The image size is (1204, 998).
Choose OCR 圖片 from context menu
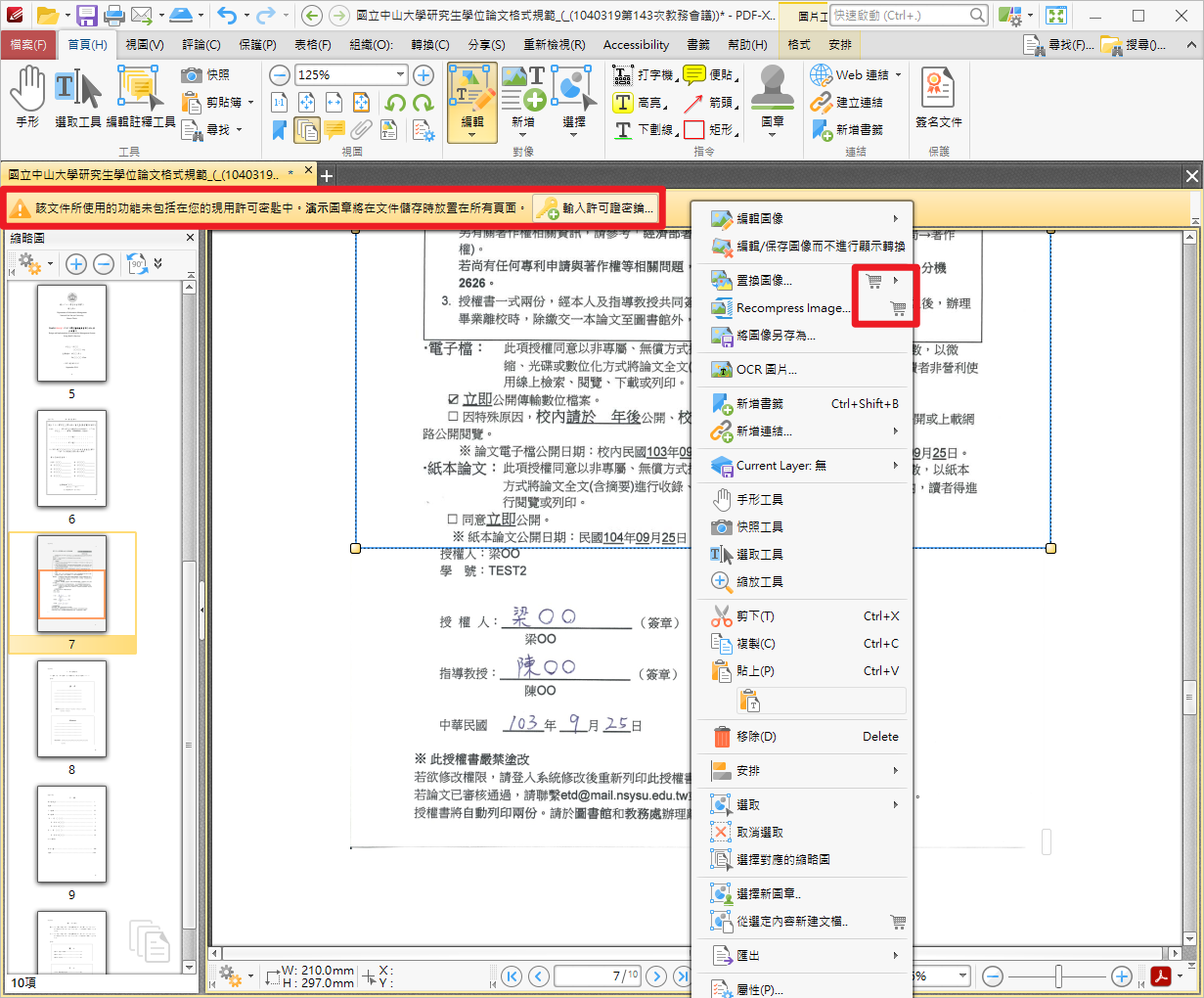coord(766,370)
